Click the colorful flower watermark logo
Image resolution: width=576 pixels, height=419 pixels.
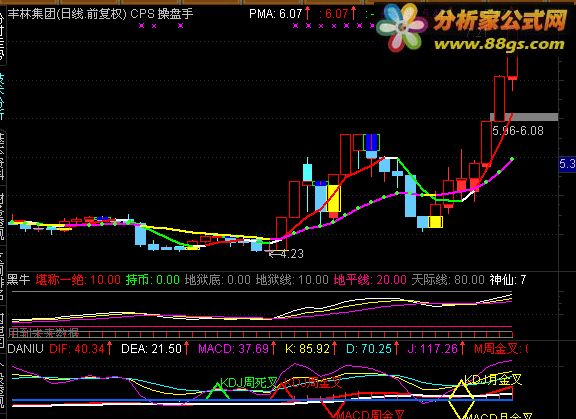click(400, 28)
